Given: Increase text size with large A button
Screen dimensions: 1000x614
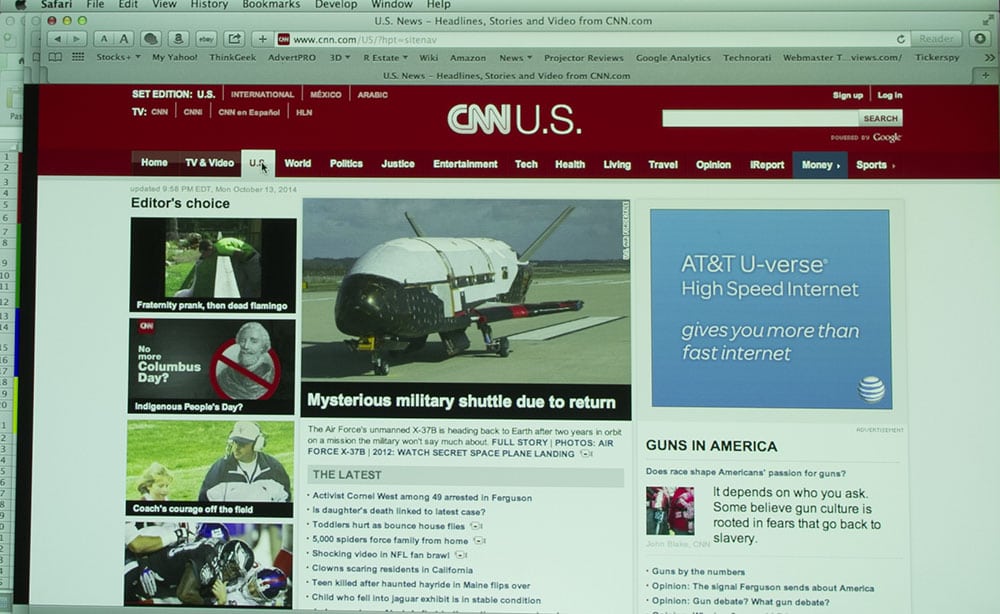Looking at the screenshot, I should pos(124,39).
